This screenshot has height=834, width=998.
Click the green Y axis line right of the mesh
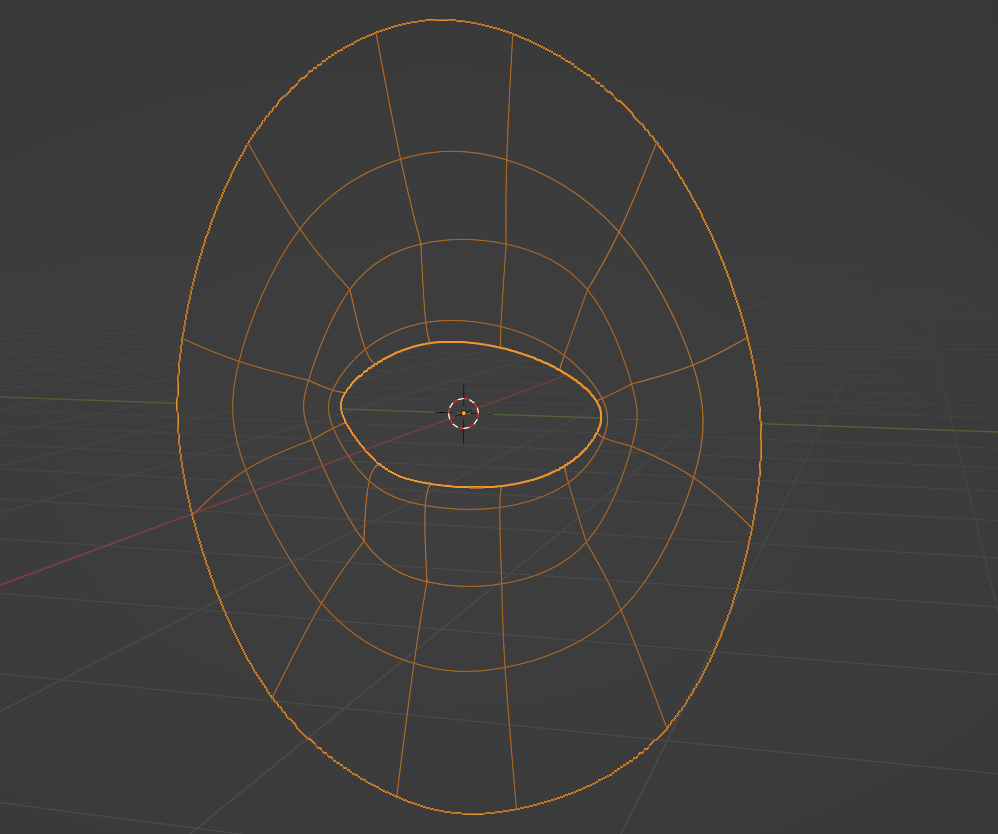click(880, 428)
